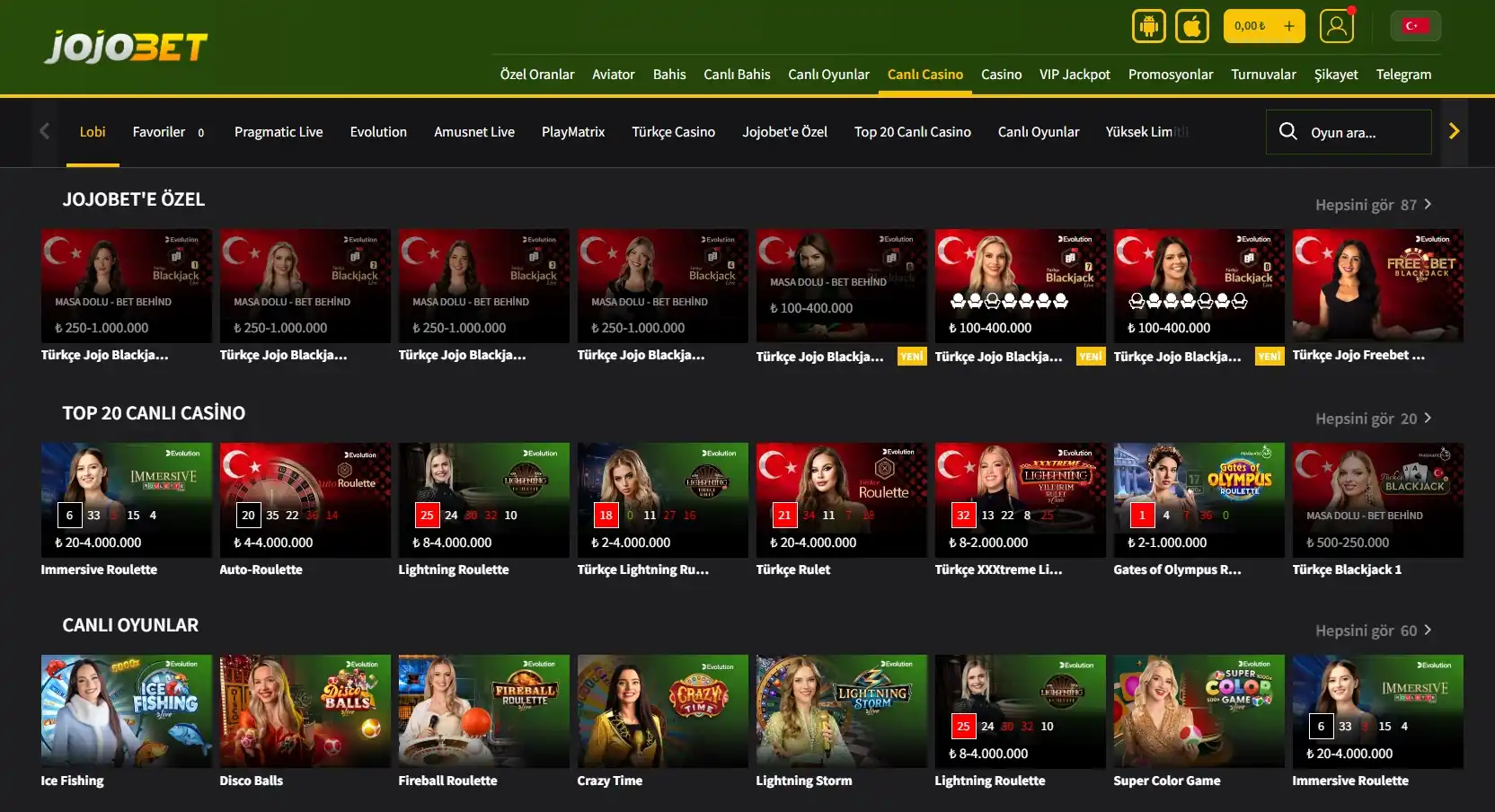Select the Lobi tab
The height and width of the screenshot is (812, 1495).
(93, 132)
